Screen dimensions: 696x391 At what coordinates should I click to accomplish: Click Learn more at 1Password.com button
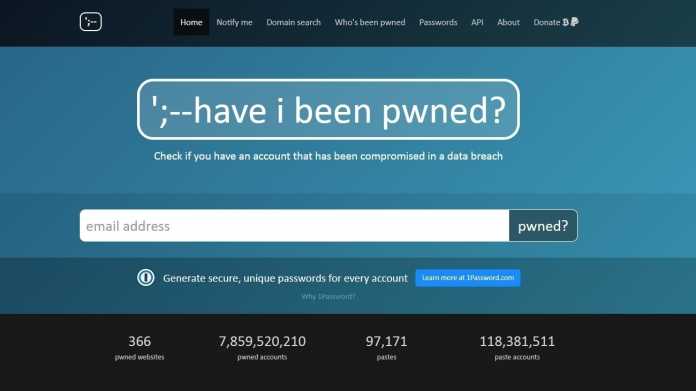[x=468, y=278]
